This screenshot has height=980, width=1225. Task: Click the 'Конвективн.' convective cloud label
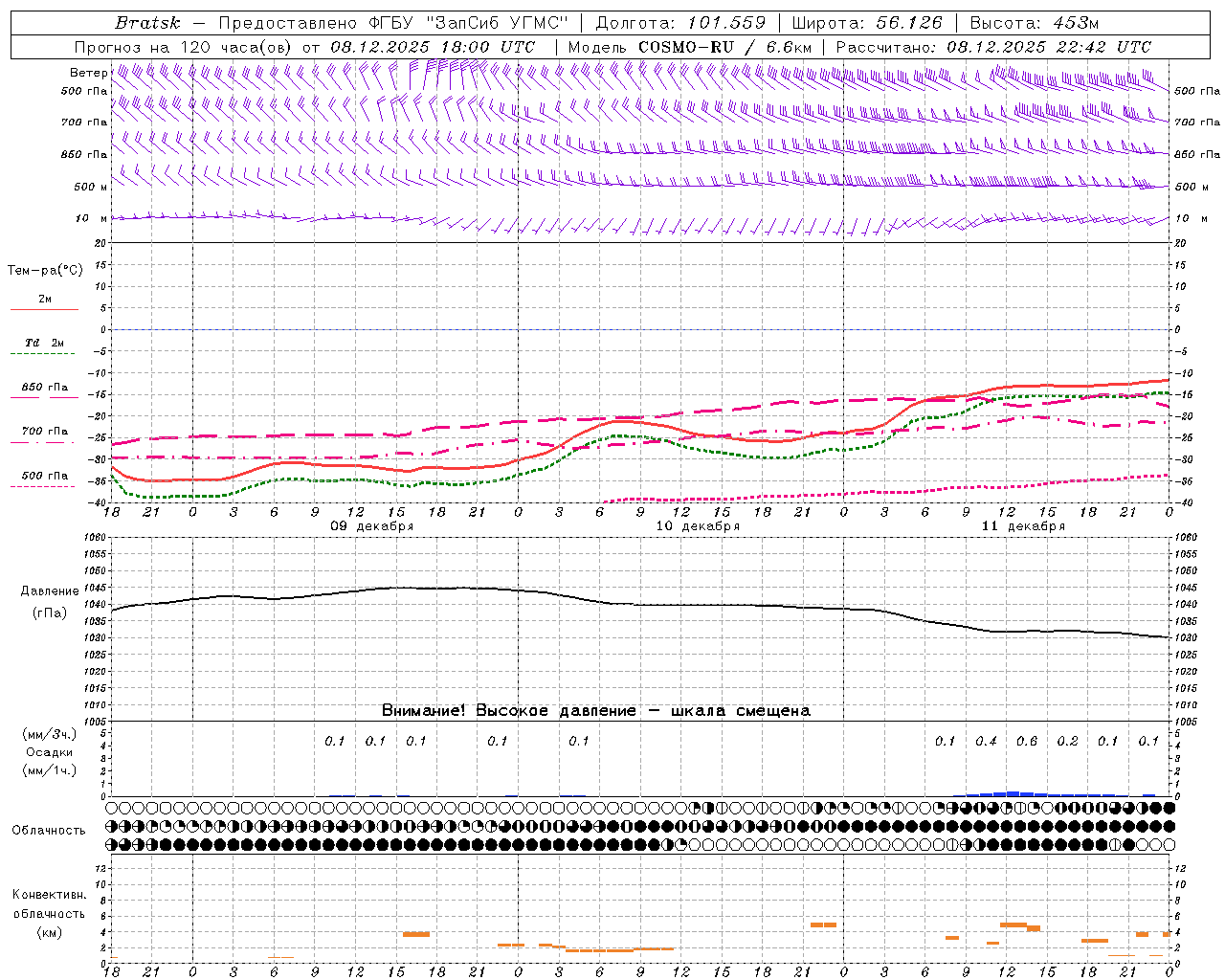pos(49,895)
